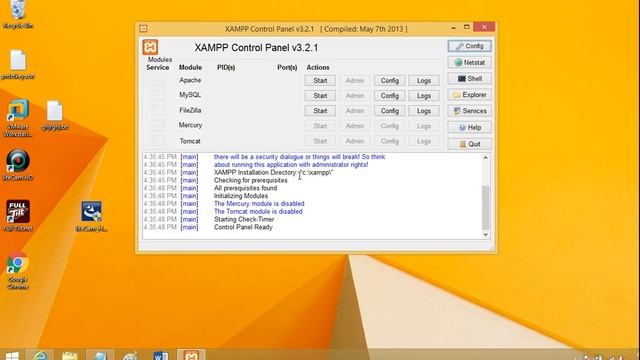The image size is (640, 360).
Task: Open Config for the FileZilla module
Action: (x=389, y=111)
